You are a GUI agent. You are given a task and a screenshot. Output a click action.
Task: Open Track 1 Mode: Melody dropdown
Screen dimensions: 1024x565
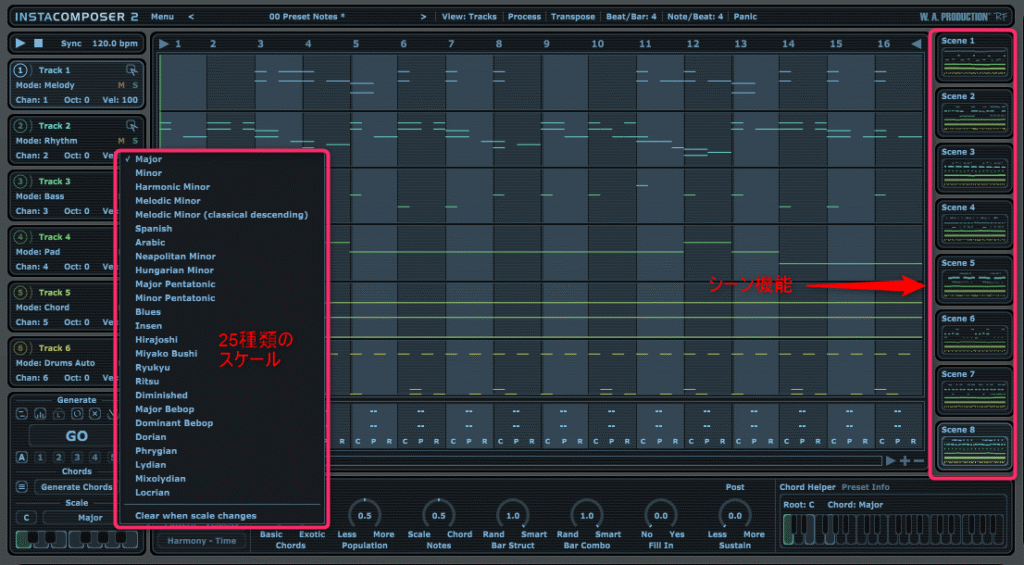point(45,85)
